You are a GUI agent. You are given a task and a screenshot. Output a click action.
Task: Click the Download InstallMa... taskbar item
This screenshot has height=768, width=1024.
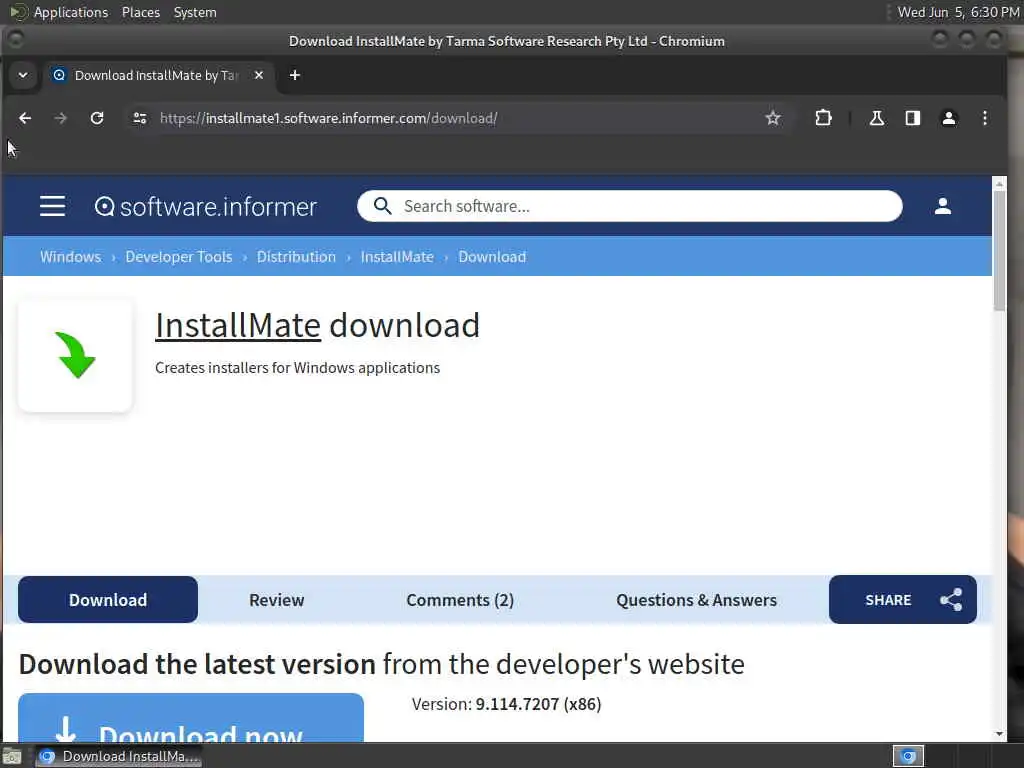point(118,756)
